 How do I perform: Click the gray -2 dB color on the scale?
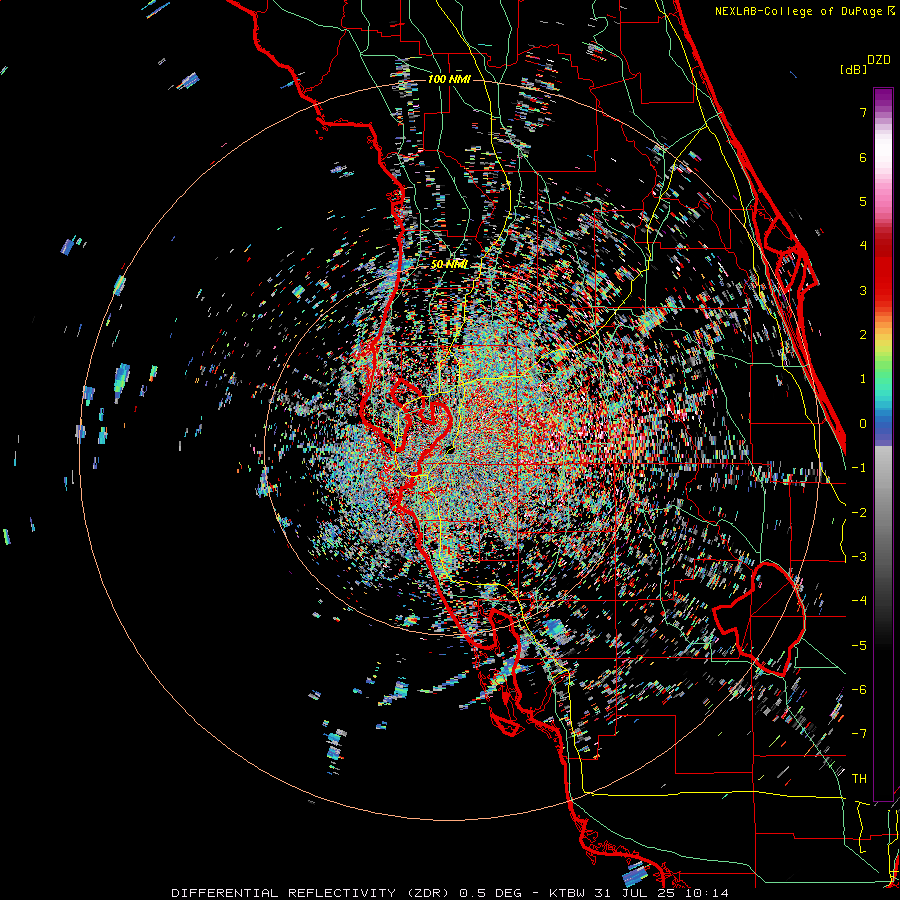[883, 513]
